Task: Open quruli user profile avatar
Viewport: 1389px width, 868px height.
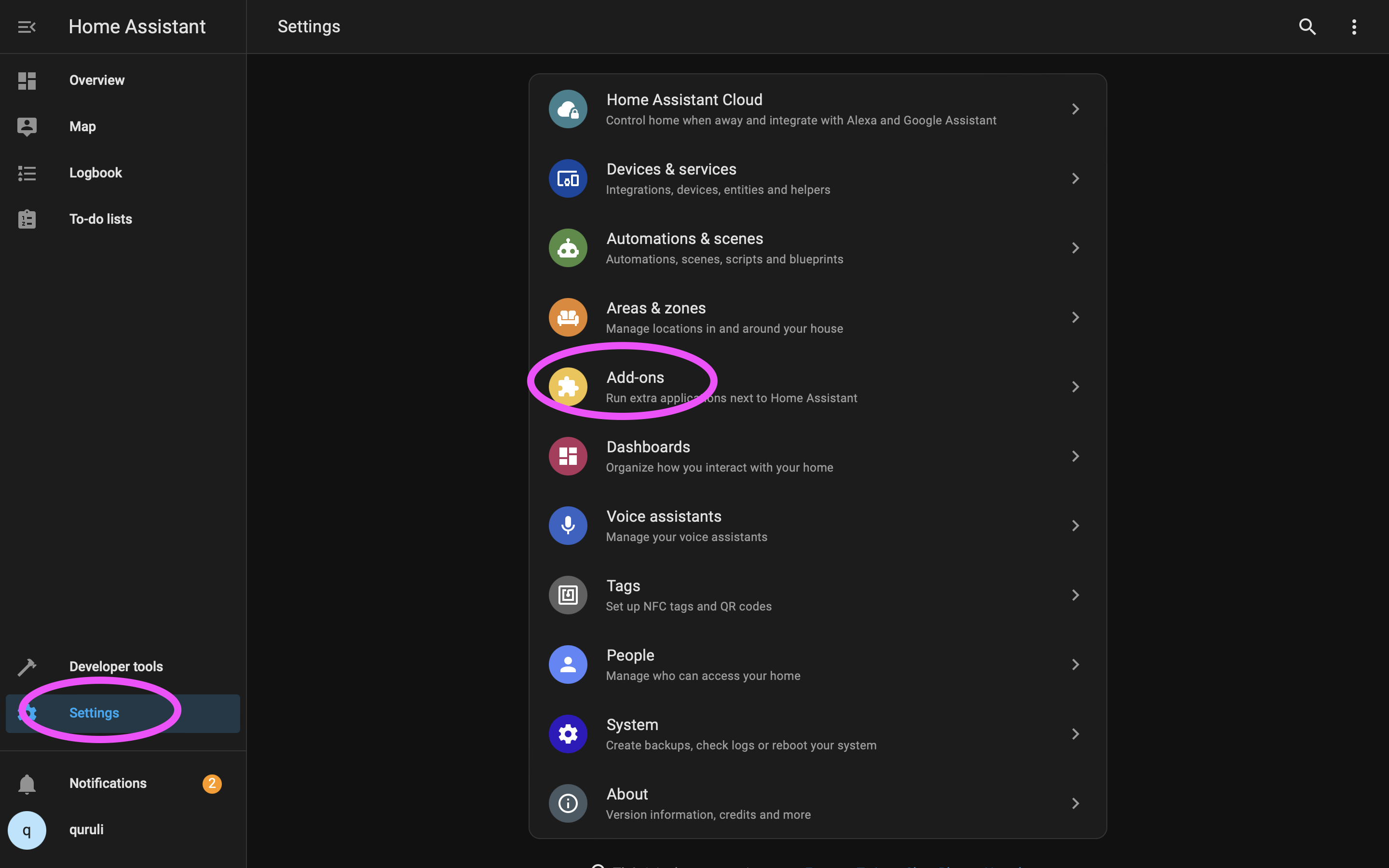Action: point(27,830)
